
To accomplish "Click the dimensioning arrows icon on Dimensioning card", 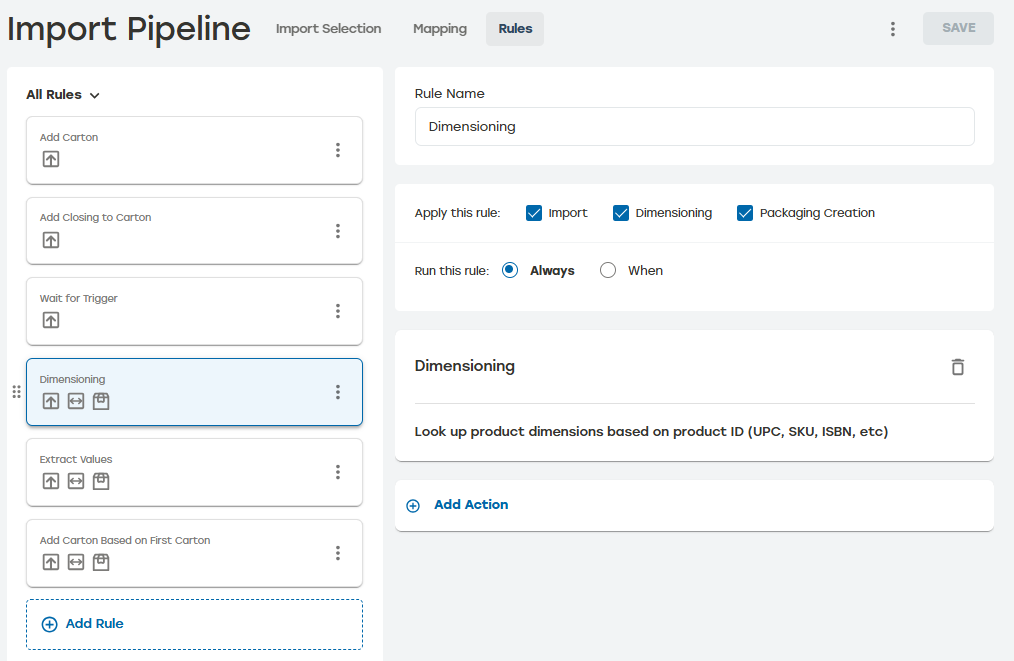I will pos(76,401).
